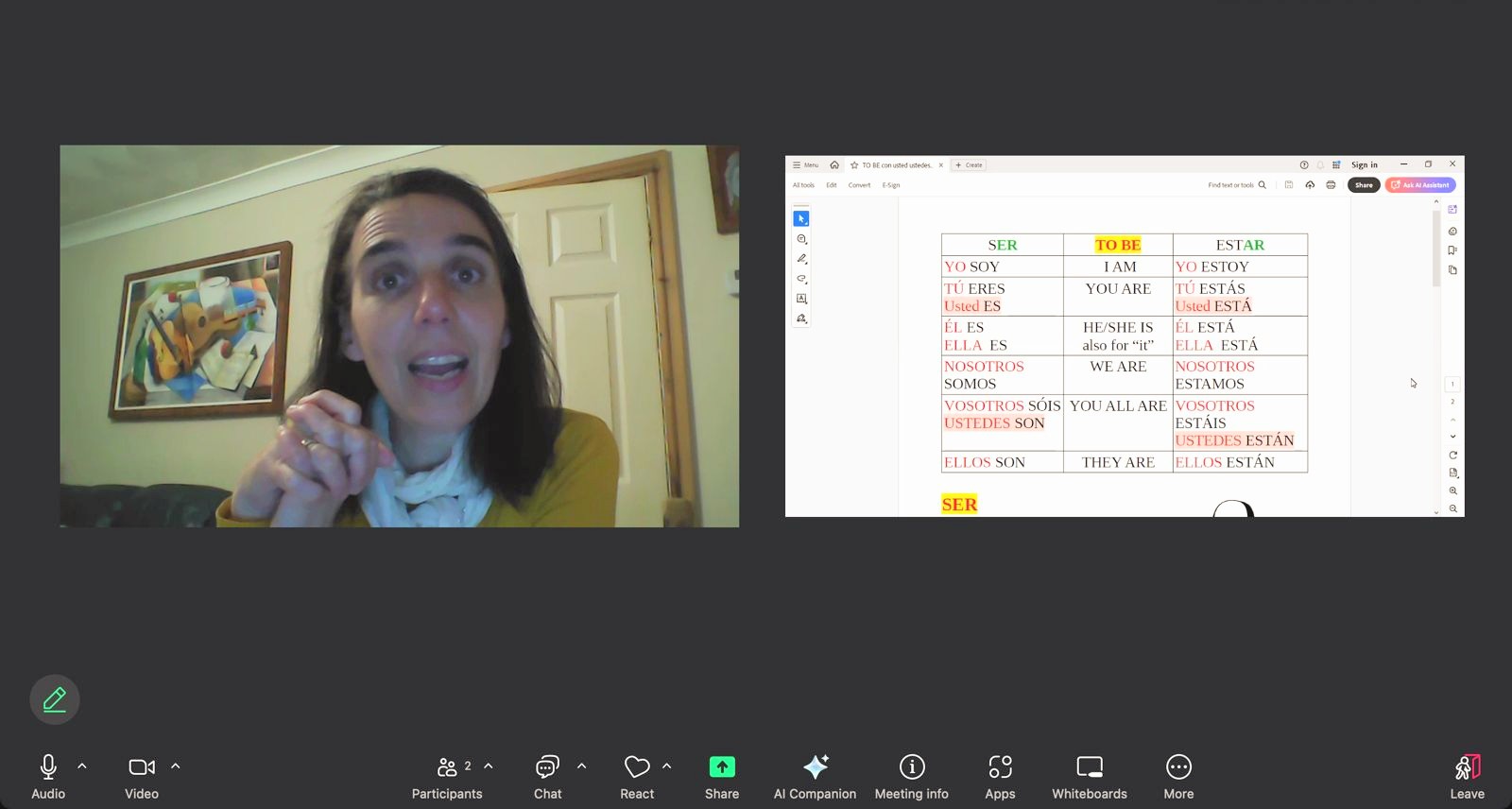
Task: Open the More options menu
Action: (x=1178, y=777)
